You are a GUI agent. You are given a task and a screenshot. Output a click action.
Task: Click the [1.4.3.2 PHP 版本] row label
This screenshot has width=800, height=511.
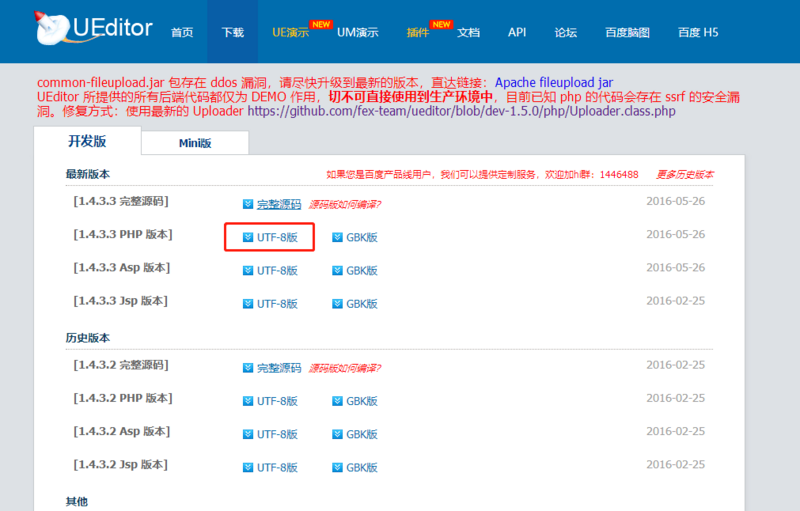tap(123, 398)
